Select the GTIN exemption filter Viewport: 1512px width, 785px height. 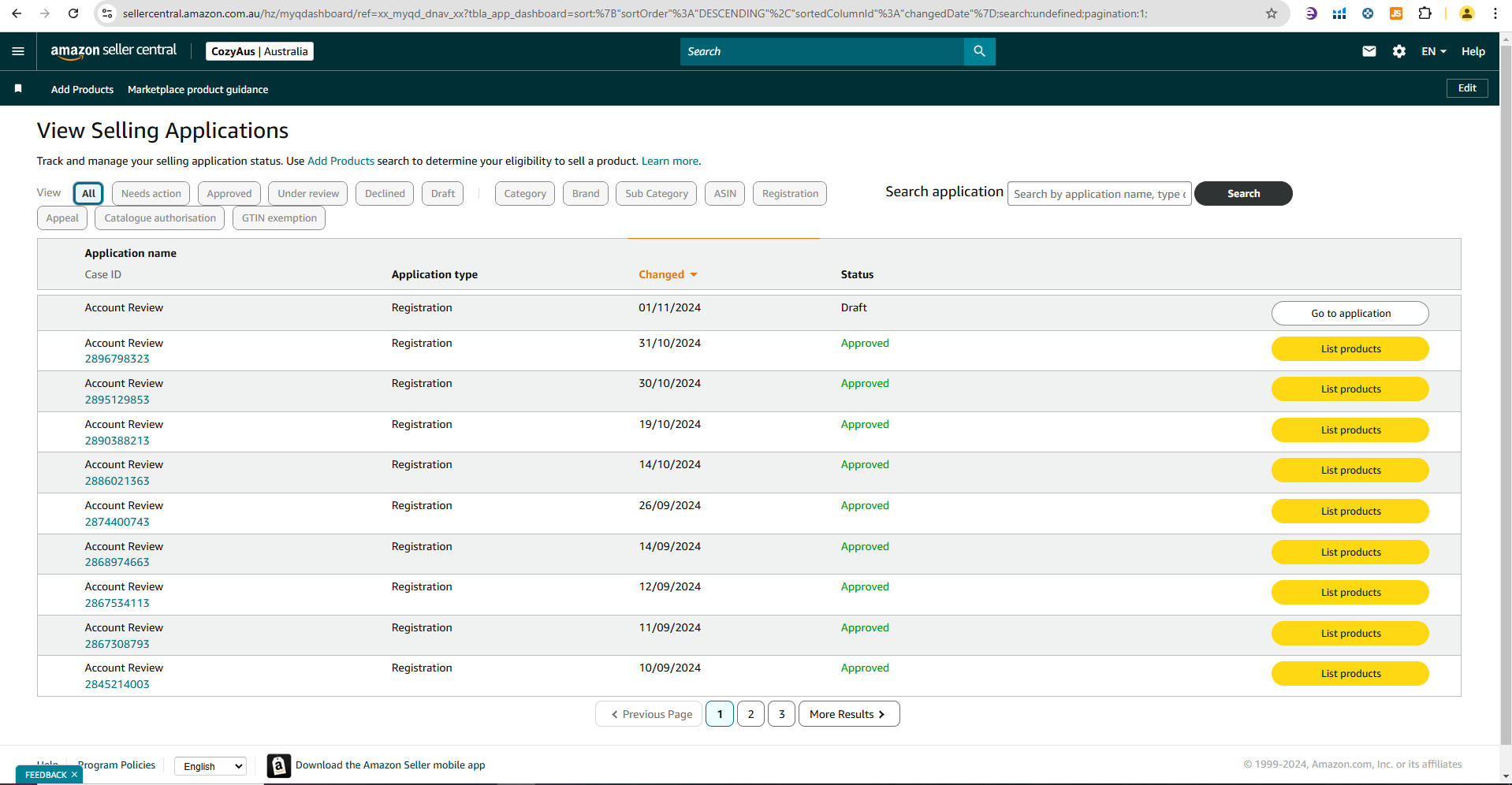point(279,218)
